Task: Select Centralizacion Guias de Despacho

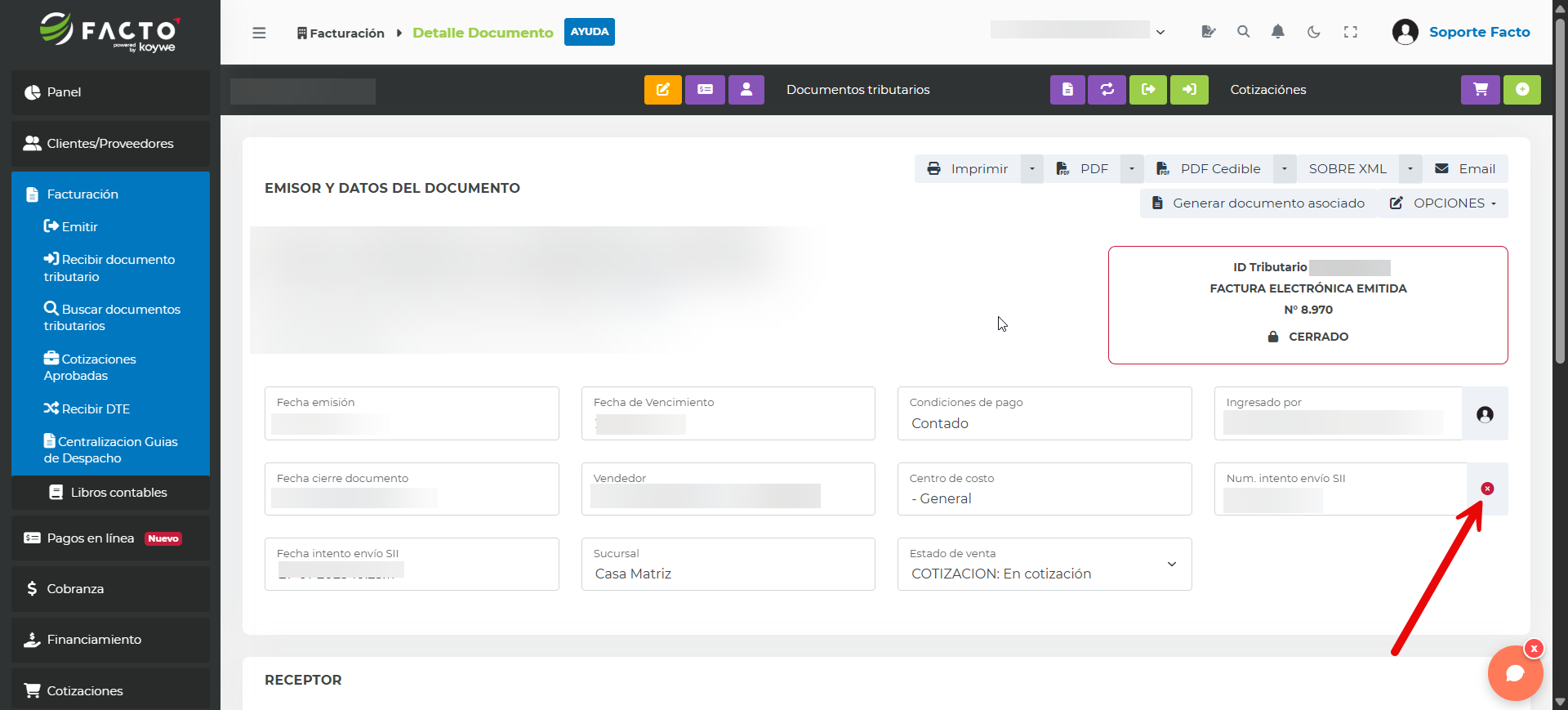Action: [x=110, y=449]
